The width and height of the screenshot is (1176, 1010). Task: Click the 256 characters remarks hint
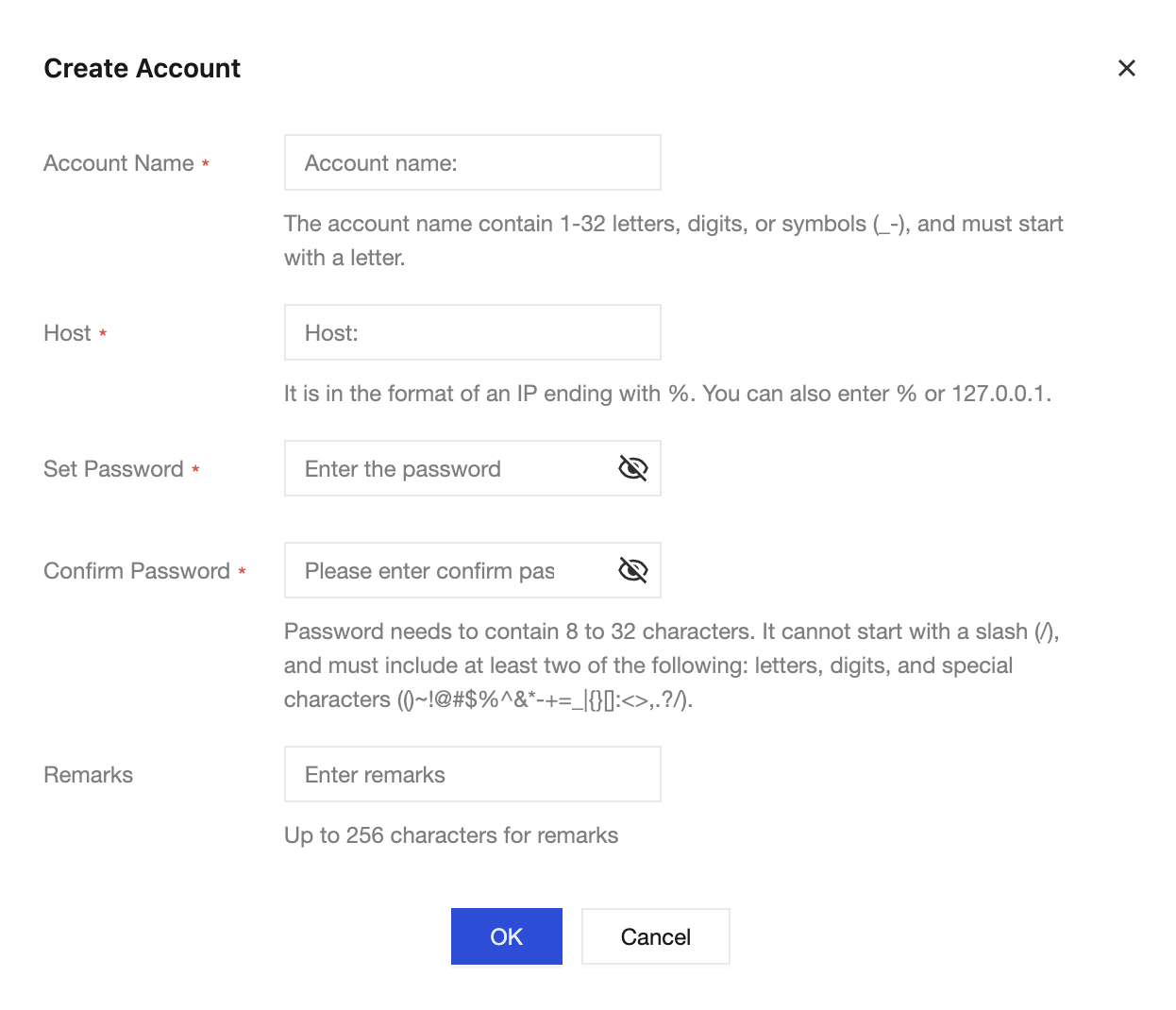(451, 835)
